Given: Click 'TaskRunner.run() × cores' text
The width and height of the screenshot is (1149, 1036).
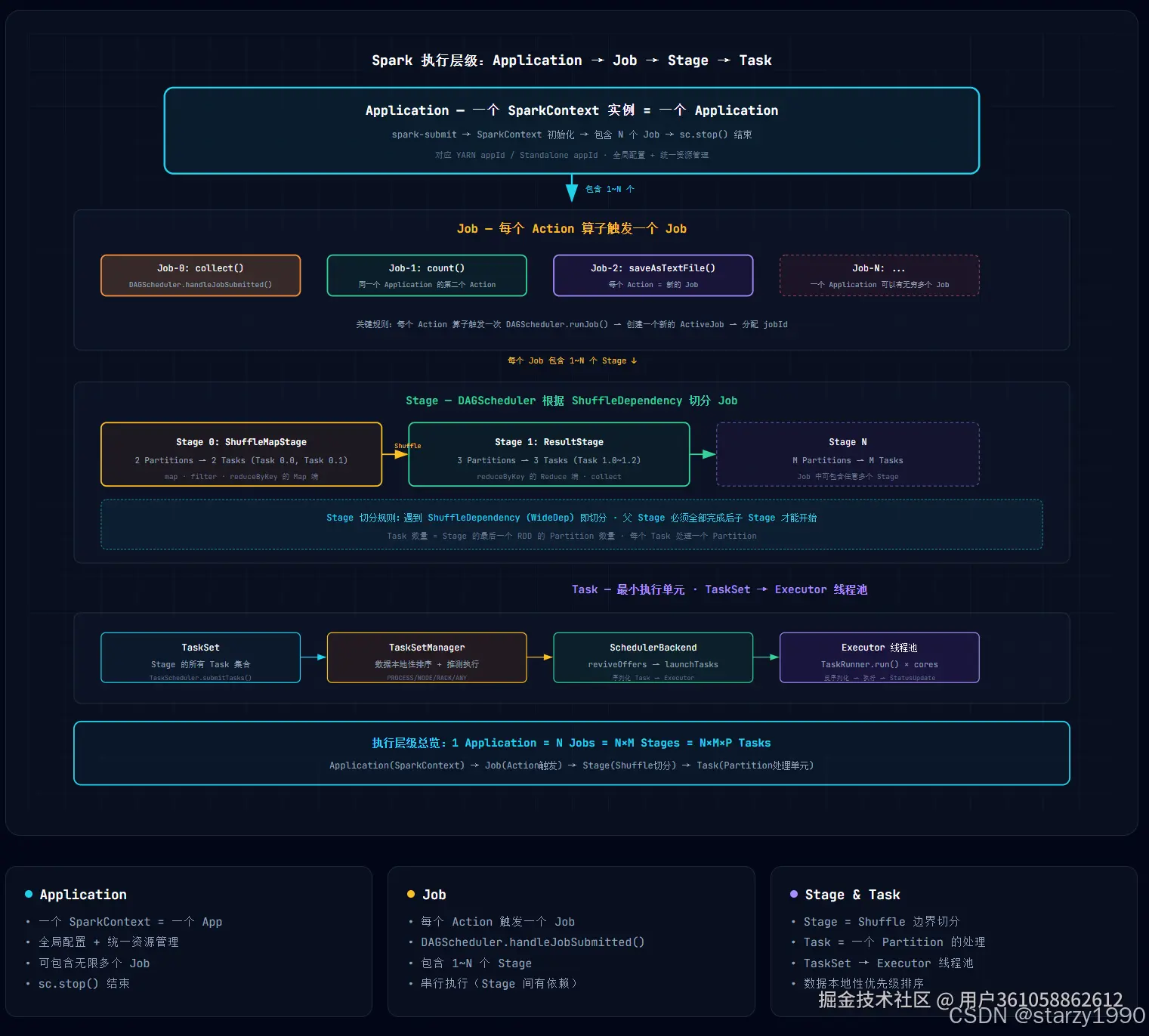Looking at the screenshot, I should pyautogui.click(x=879, y=664).
